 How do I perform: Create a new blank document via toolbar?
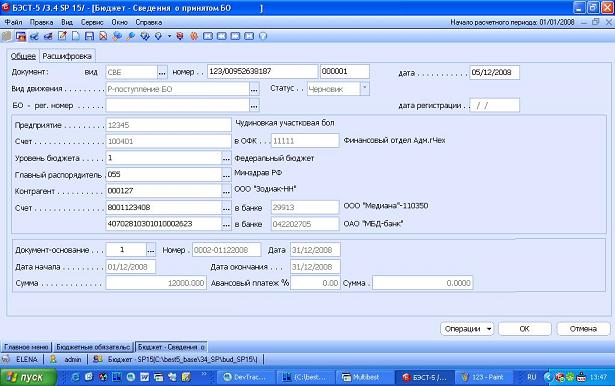76,36
